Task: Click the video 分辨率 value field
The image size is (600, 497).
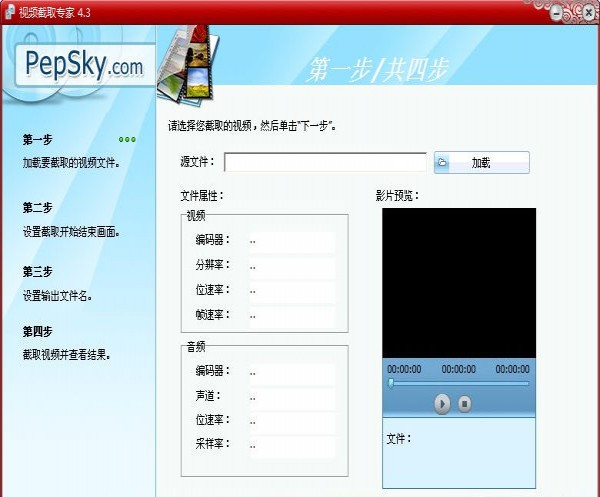Action: (290, 266)
